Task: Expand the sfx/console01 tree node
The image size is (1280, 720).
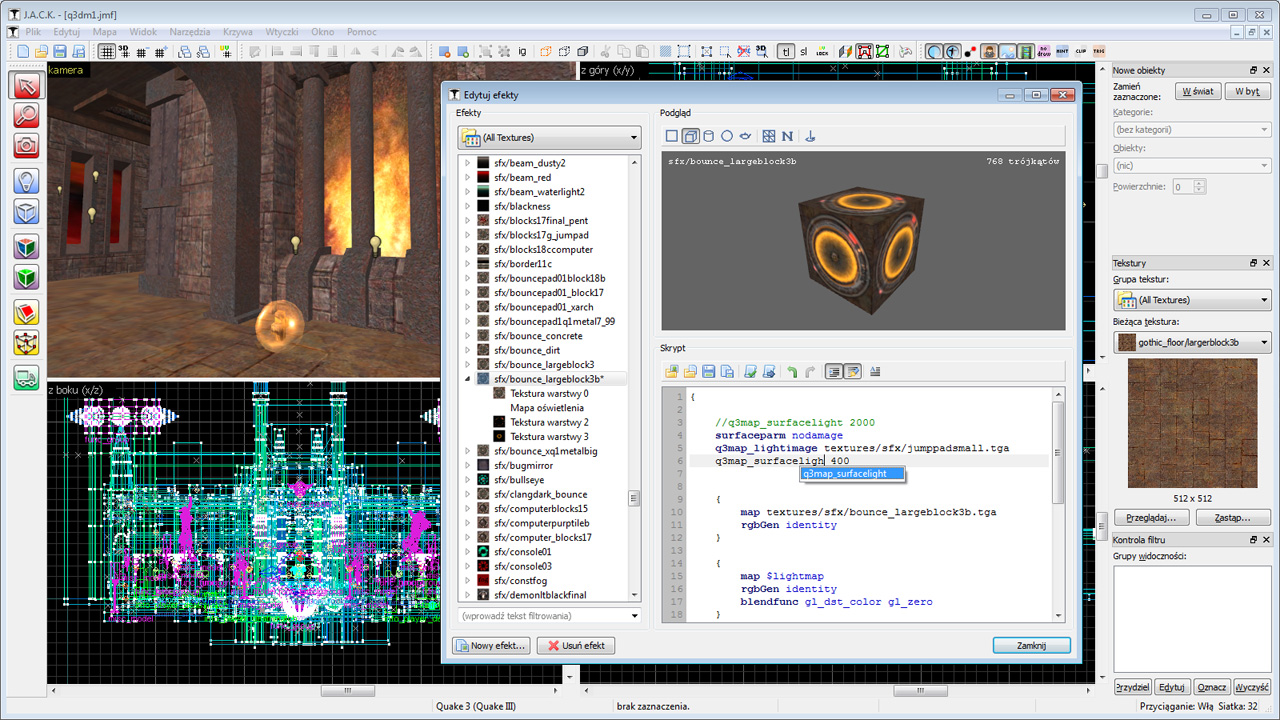Action: pyautogui.click(x=467, y=552)
